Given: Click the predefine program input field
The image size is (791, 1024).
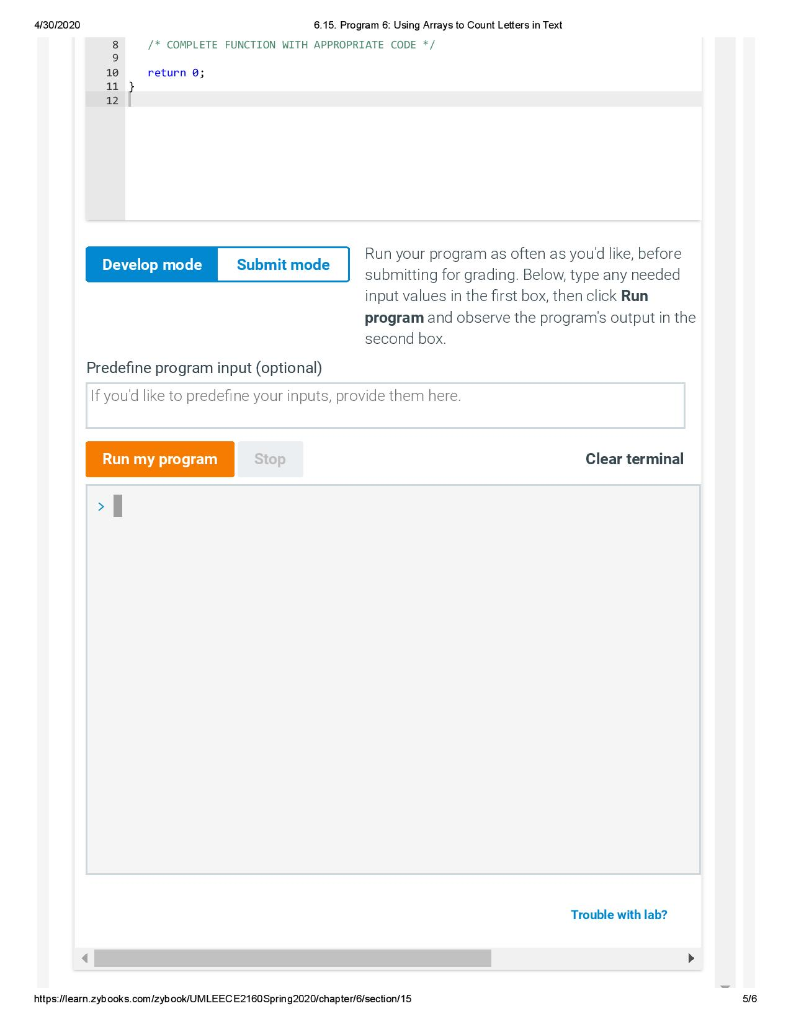Looking at the screenshot, I should [385, 404].
